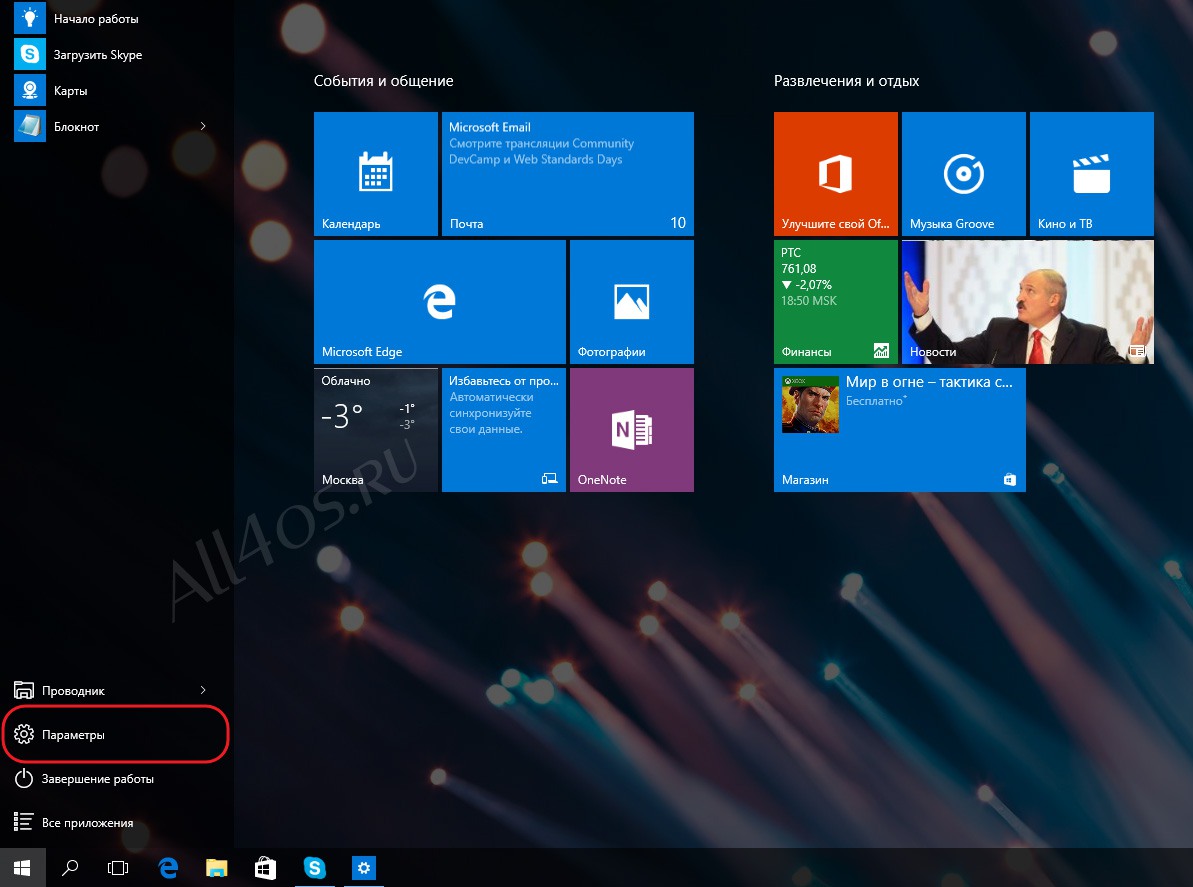This screenshot has width=1193, height=887.
Task: Open the Кино и ТВ tile
Action: pos(1091,173)
